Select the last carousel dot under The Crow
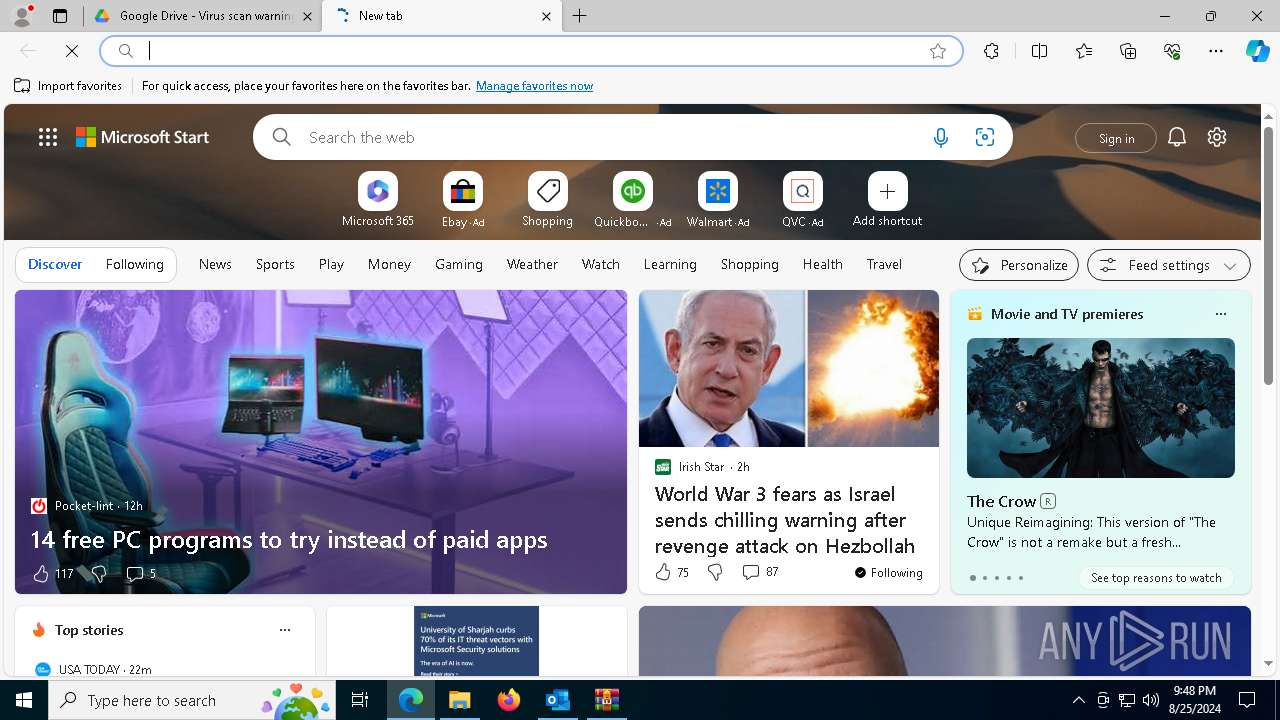Viewport: 1280px width, 720px height. (x=1020, y=578)
